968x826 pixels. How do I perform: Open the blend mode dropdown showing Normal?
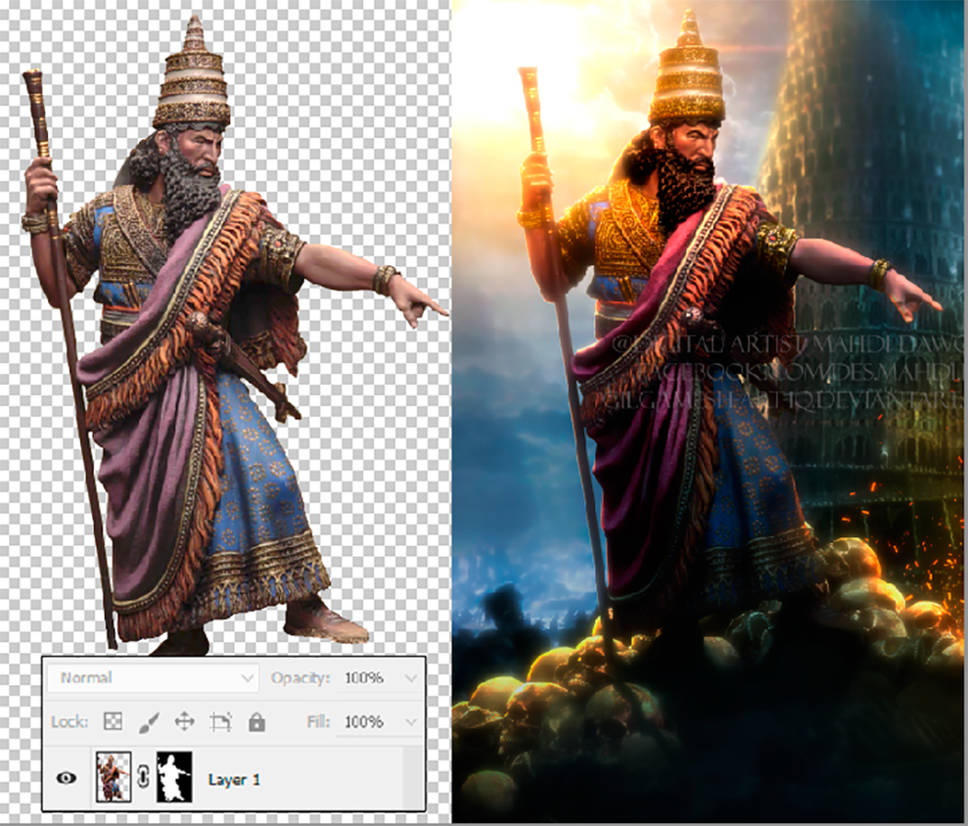coord(150,678)
